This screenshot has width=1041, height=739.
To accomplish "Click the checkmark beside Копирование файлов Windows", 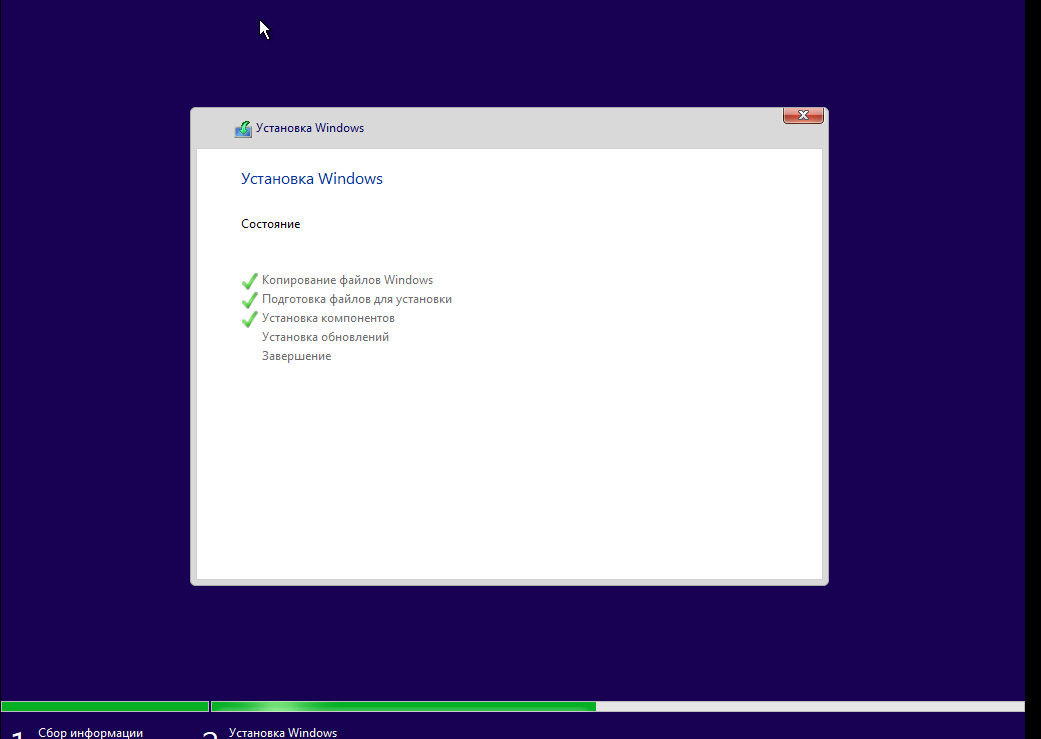I will click(x=250, y=281).
